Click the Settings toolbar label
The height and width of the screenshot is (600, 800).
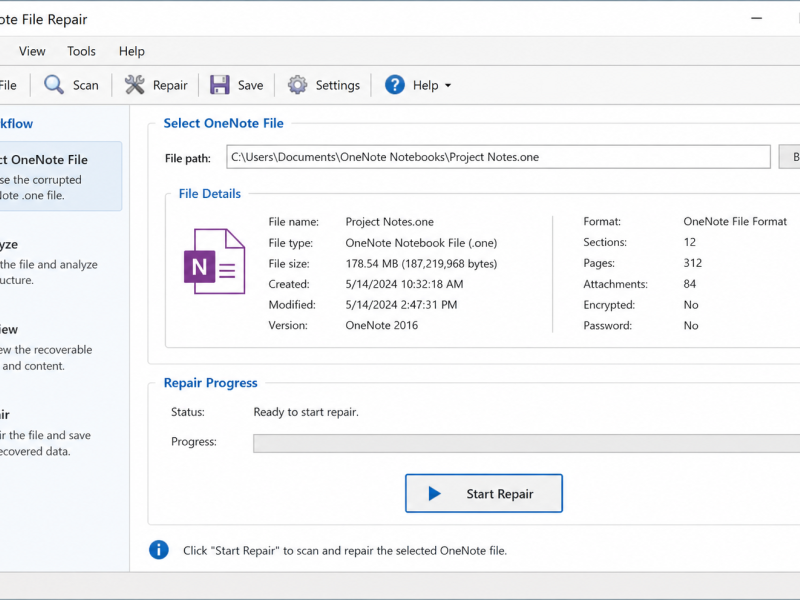[338, 85]
